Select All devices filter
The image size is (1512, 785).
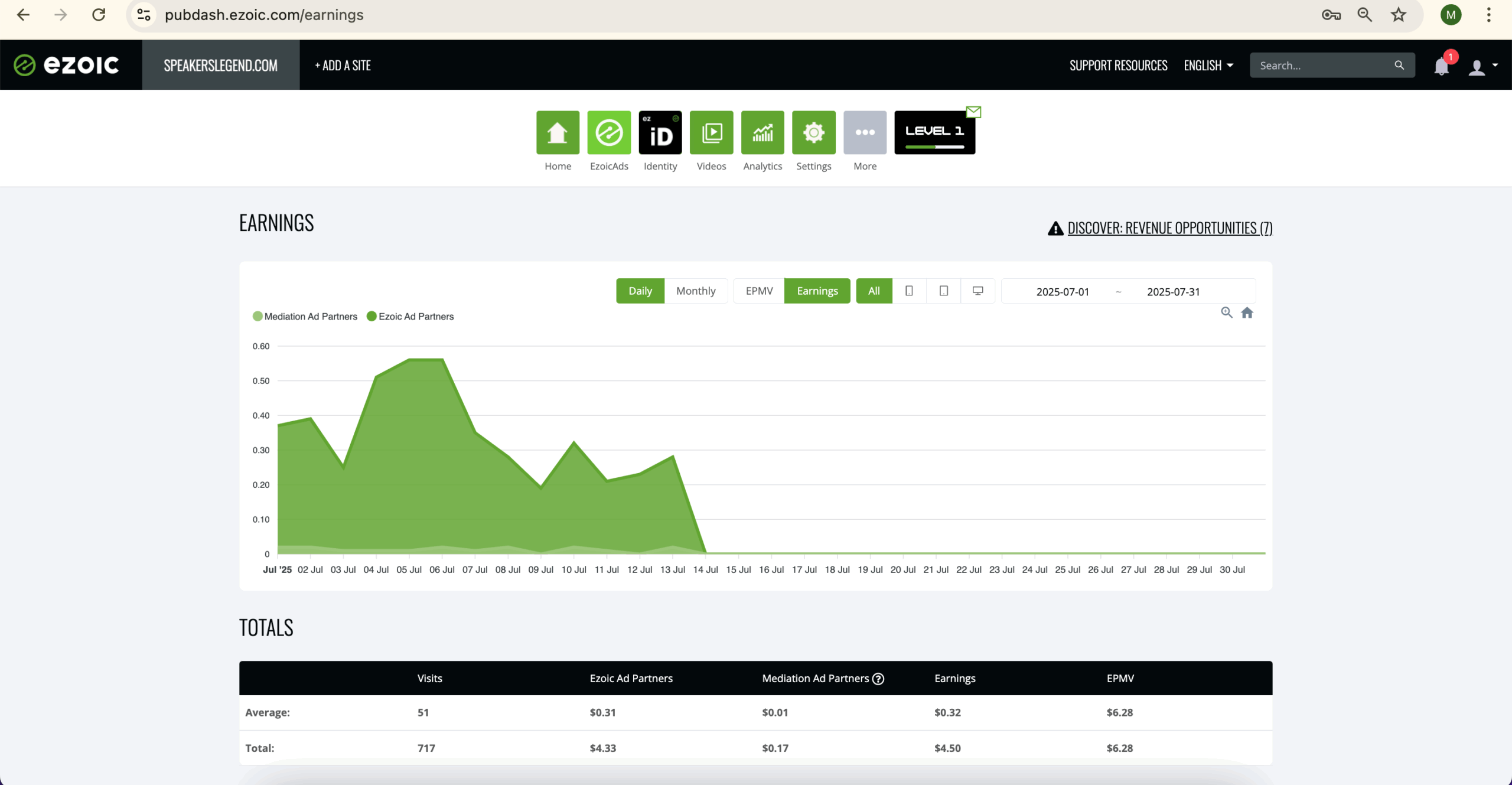(x=874, y=291)
